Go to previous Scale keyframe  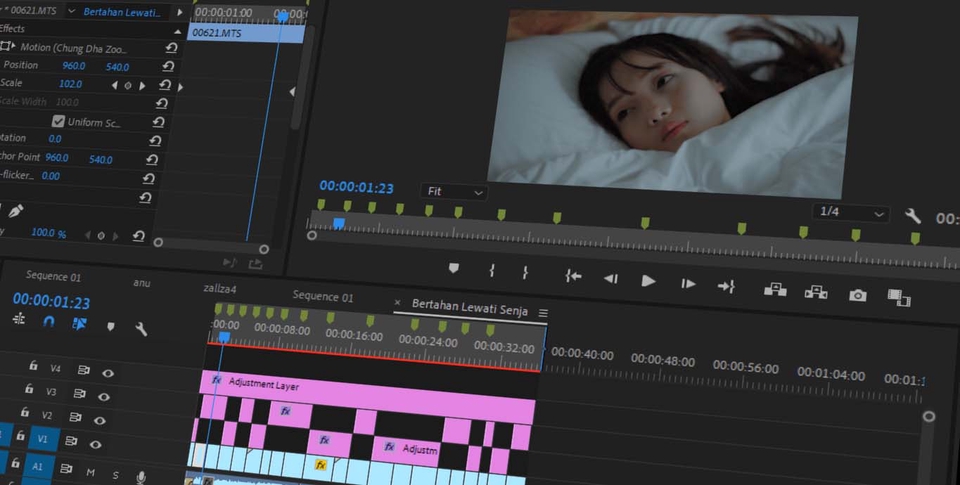[x=114, y=85]
